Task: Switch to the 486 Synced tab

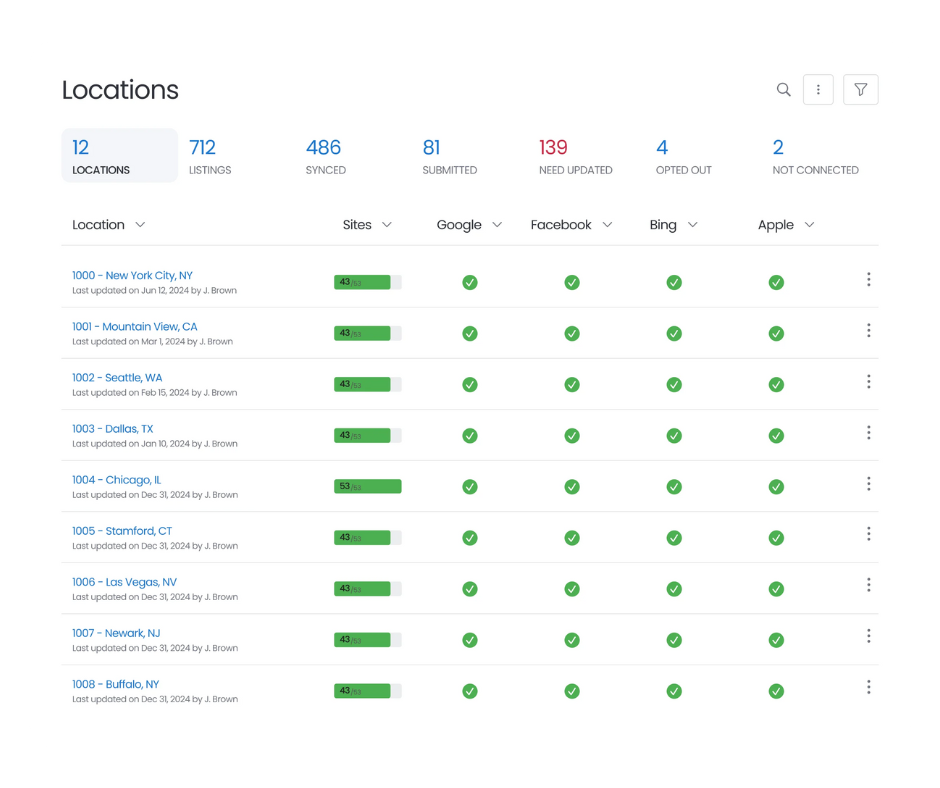Action: [x=325, y=156]
